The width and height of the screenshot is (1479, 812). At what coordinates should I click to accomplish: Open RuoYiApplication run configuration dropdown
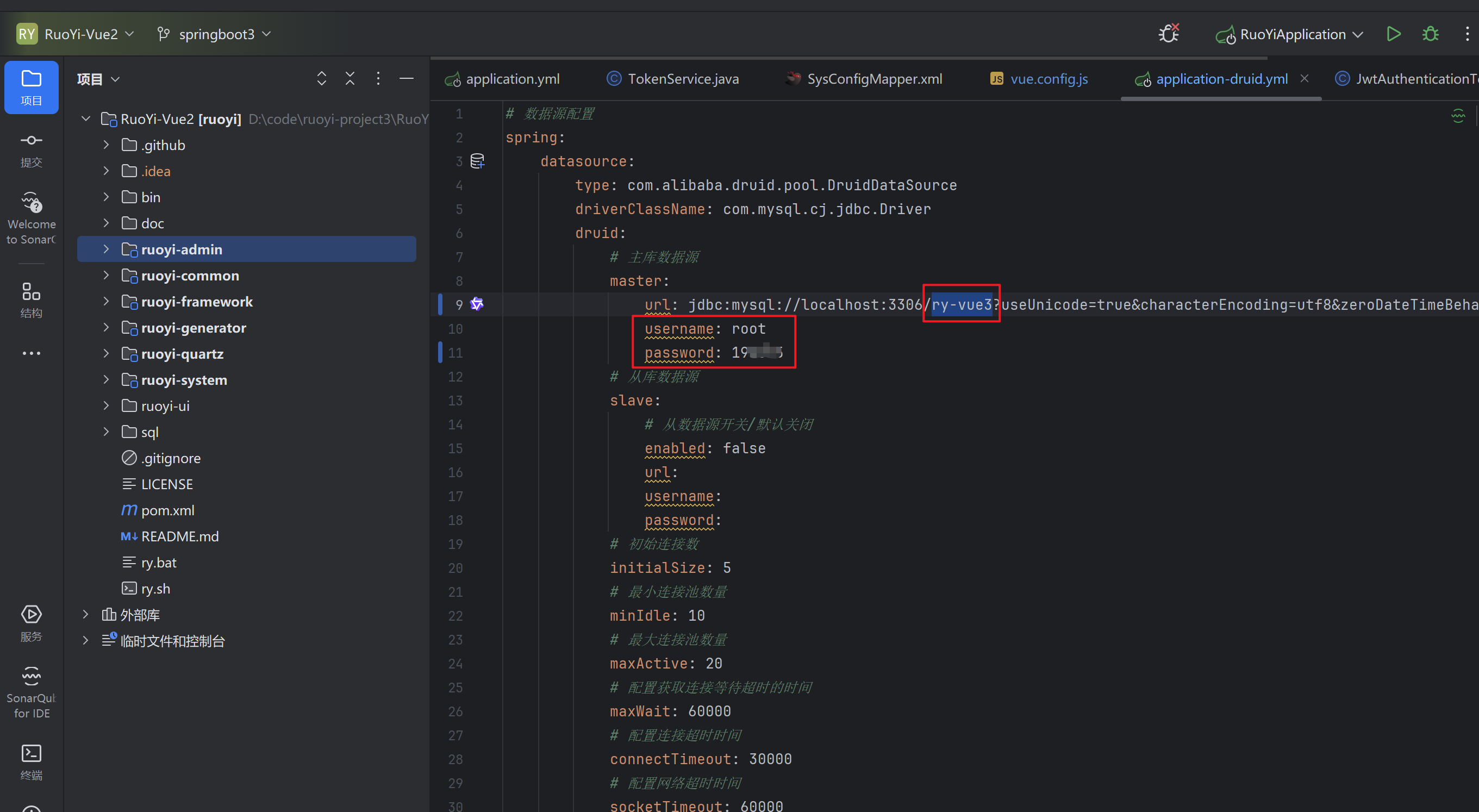1289,34
